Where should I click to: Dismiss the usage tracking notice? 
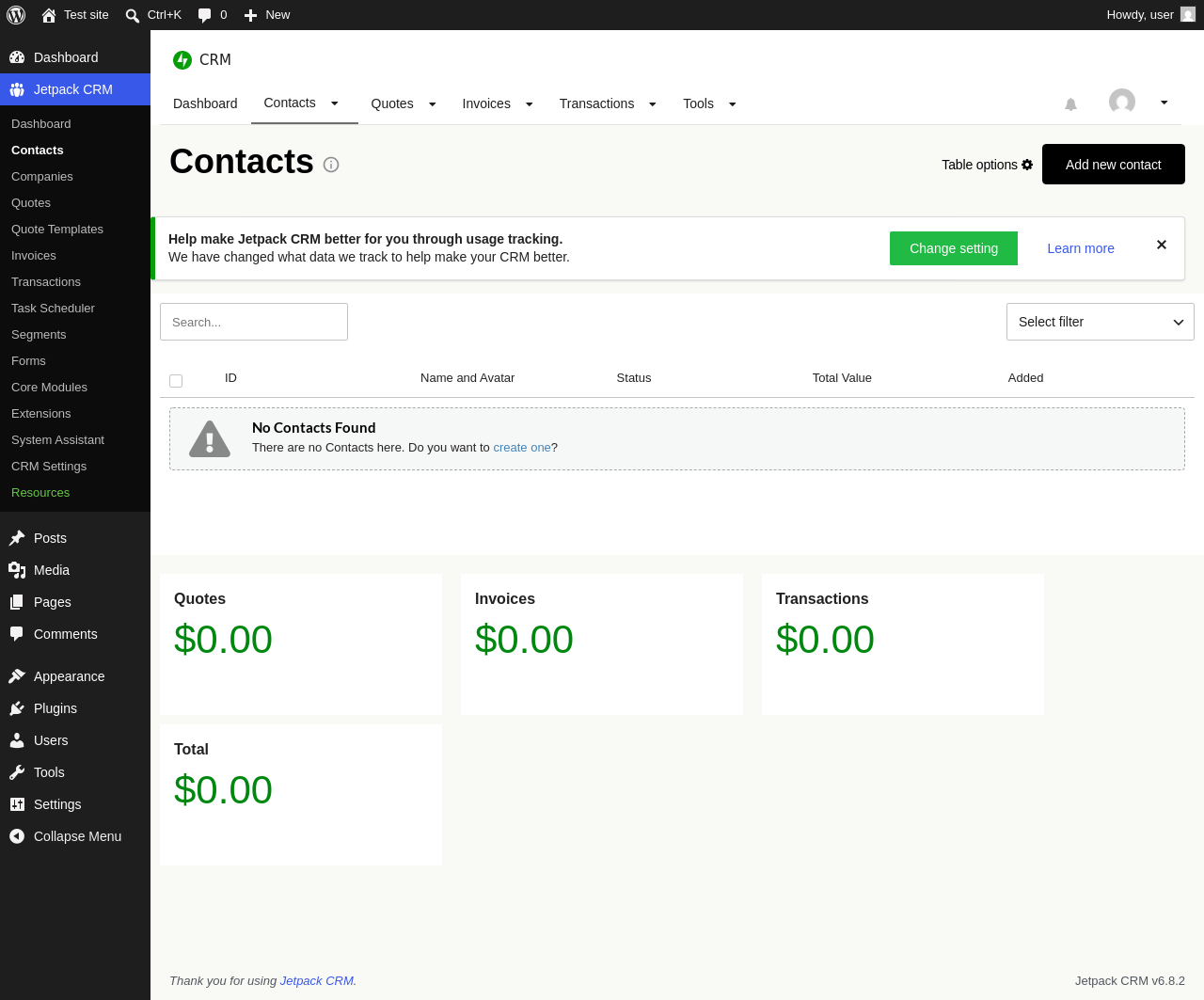click(1162, 245)
